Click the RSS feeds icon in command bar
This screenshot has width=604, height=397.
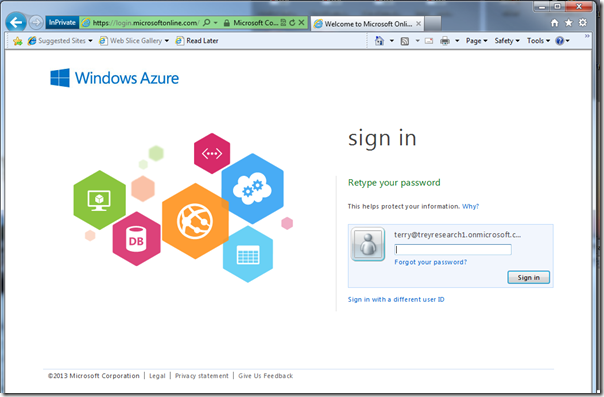tap(405, 41)
